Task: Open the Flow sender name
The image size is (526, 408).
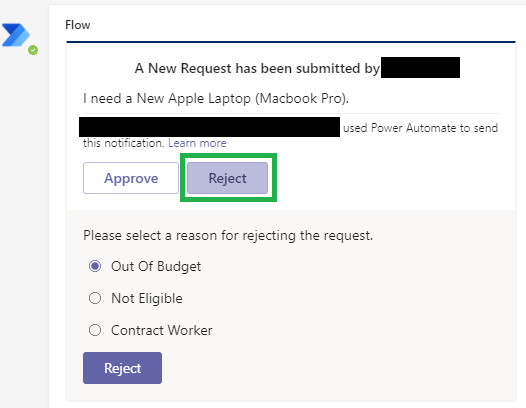Action: (77, 25)
